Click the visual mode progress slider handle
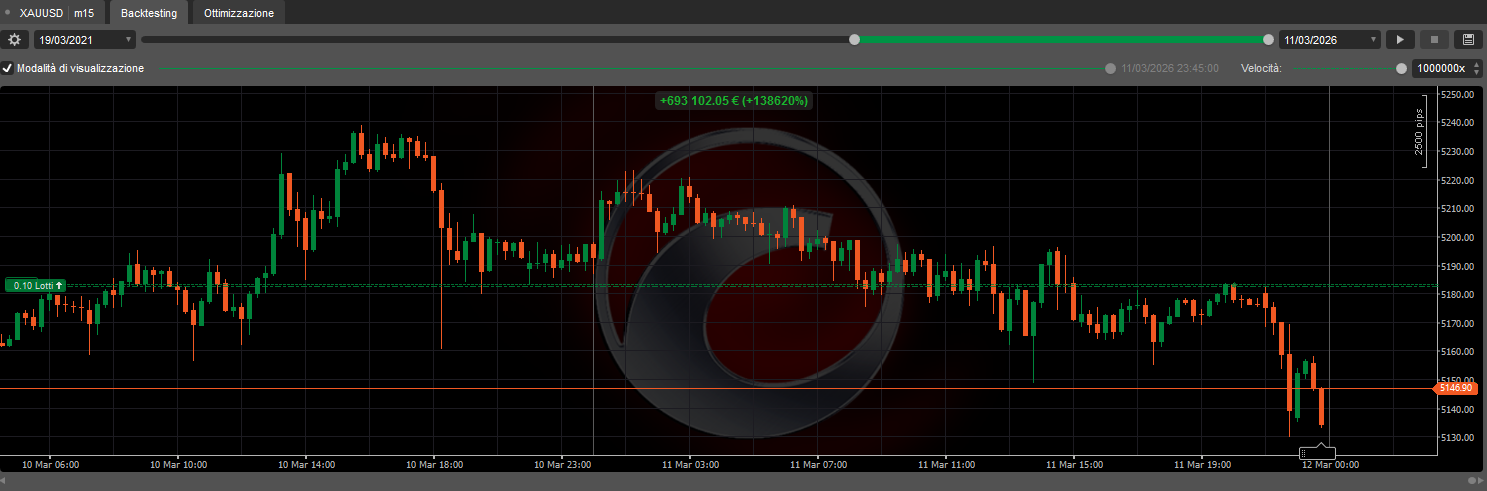The image size is (1487, 491). 1110,69
